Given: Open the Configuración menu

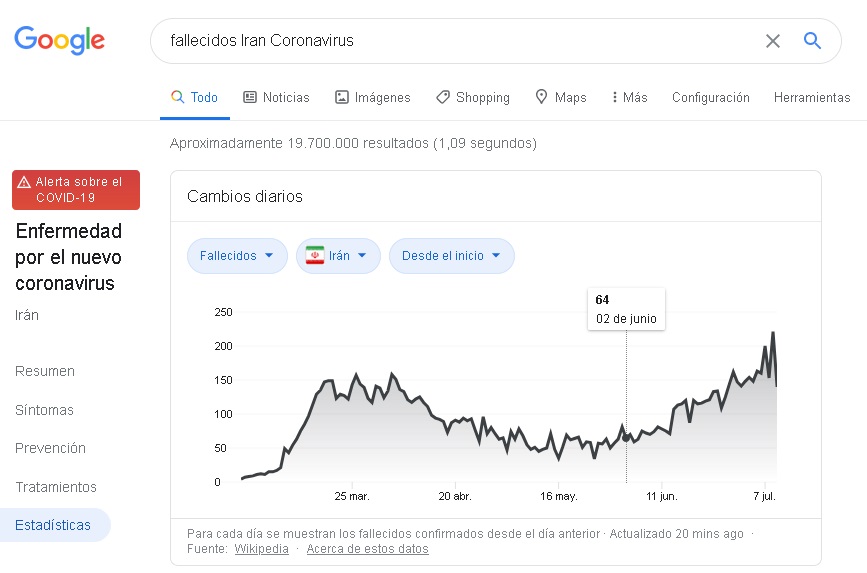Looking at the screenshot, I should (710, 97).
